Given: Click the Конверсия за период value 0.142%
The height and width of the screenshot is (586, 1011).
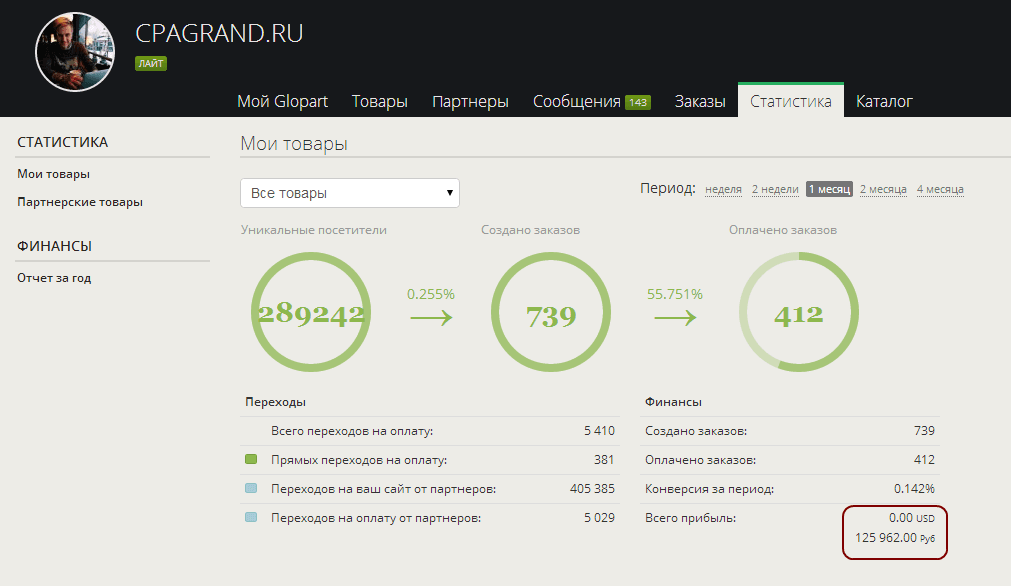Looking at the screenshot, I should click(x=914, y=489).
